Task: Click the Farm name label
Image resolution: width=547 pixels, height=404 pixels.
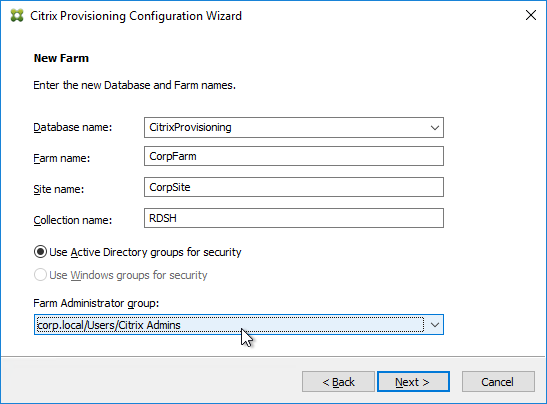Action: (x=62, y=158)
